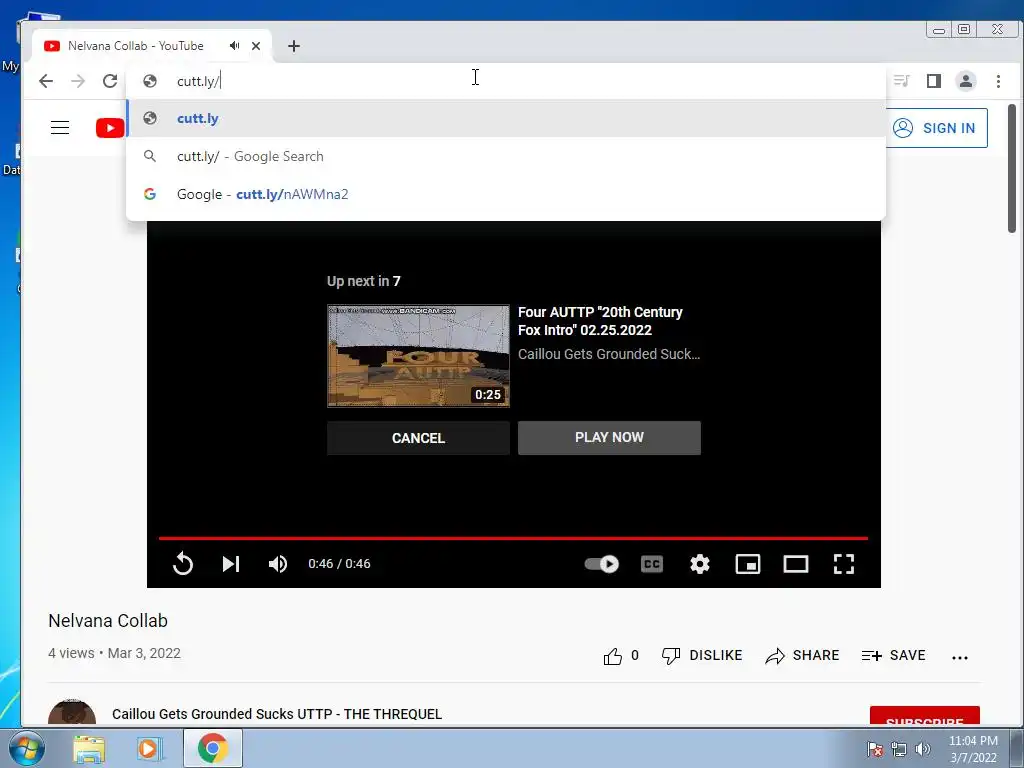Choose the cutt.ly autocomplete suggestion

pyautogui.click(x=506, y=118)
